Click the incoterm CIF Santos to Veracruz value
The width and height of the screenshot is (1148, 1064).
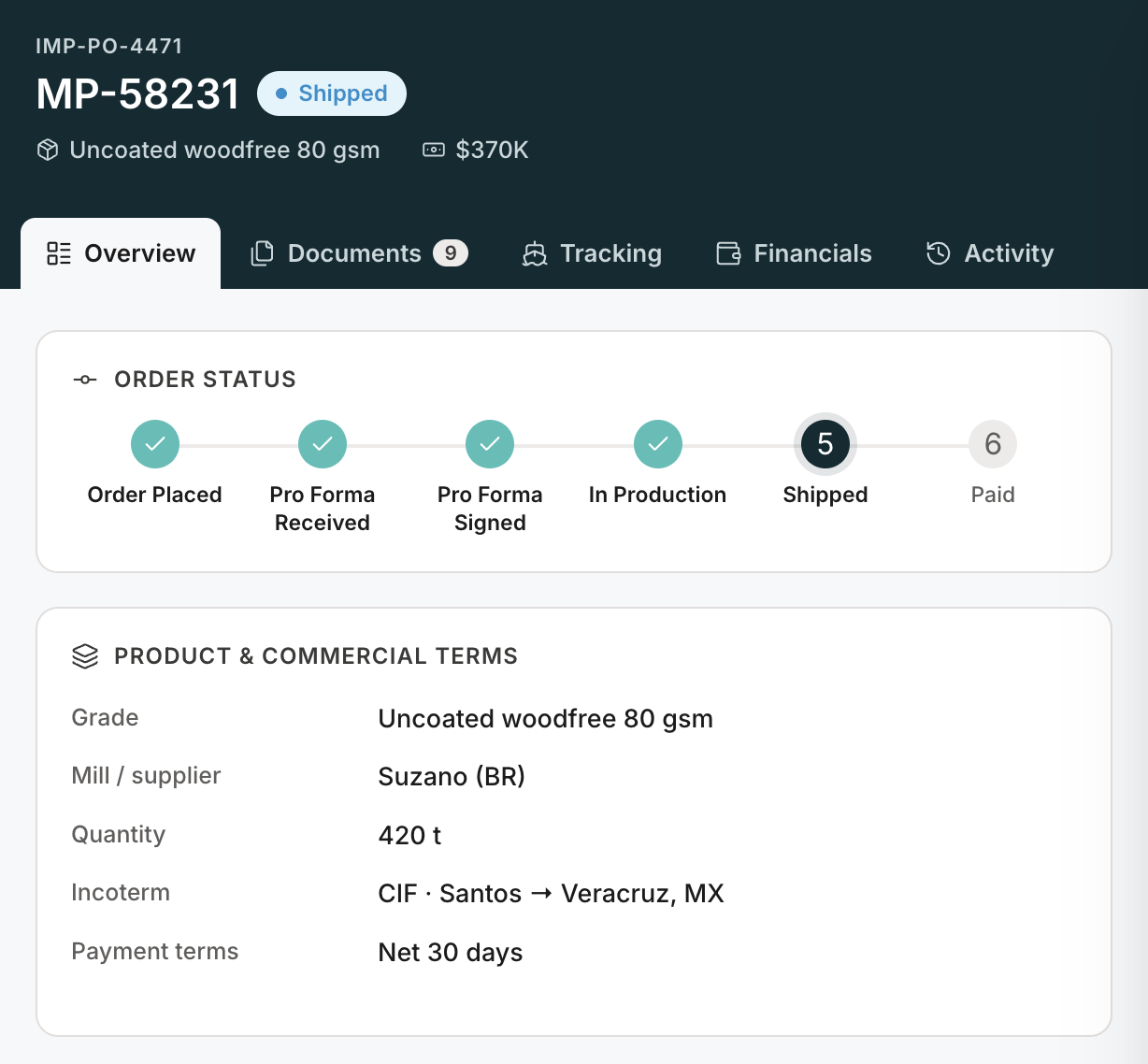coord(552,894)
